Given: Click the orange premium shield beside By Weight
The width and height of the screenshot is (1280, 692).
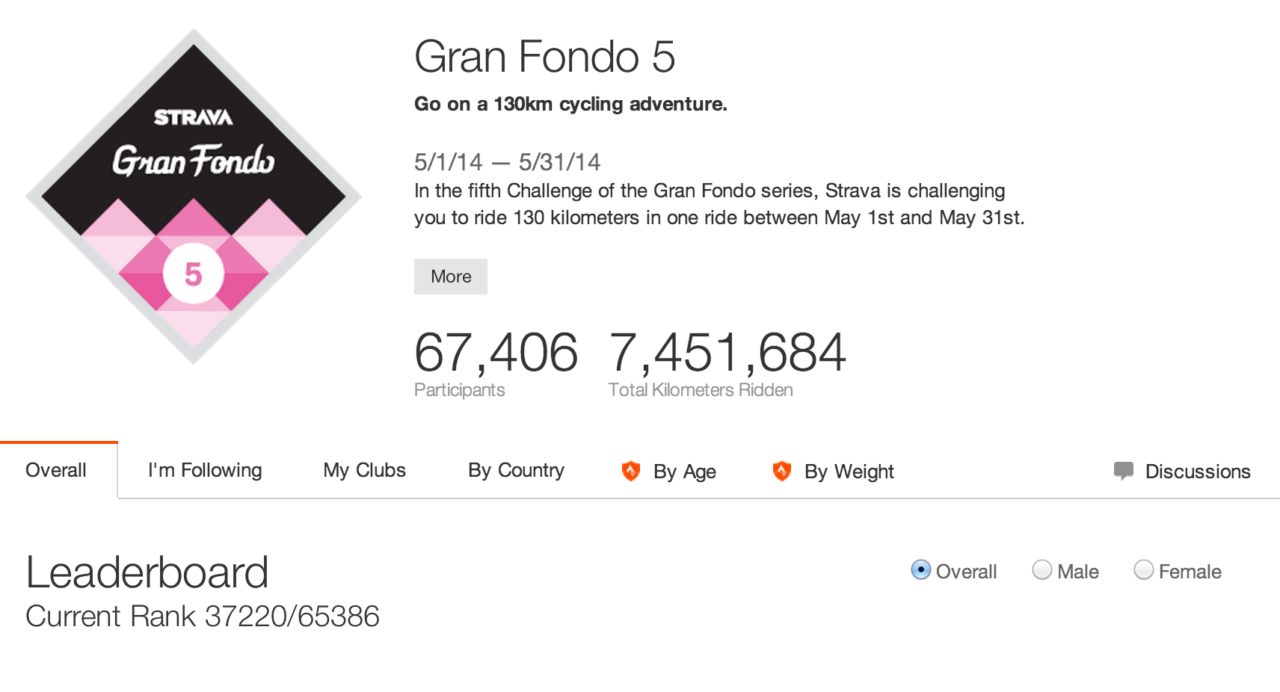Looking at the screenshot, I should (782, 471).
